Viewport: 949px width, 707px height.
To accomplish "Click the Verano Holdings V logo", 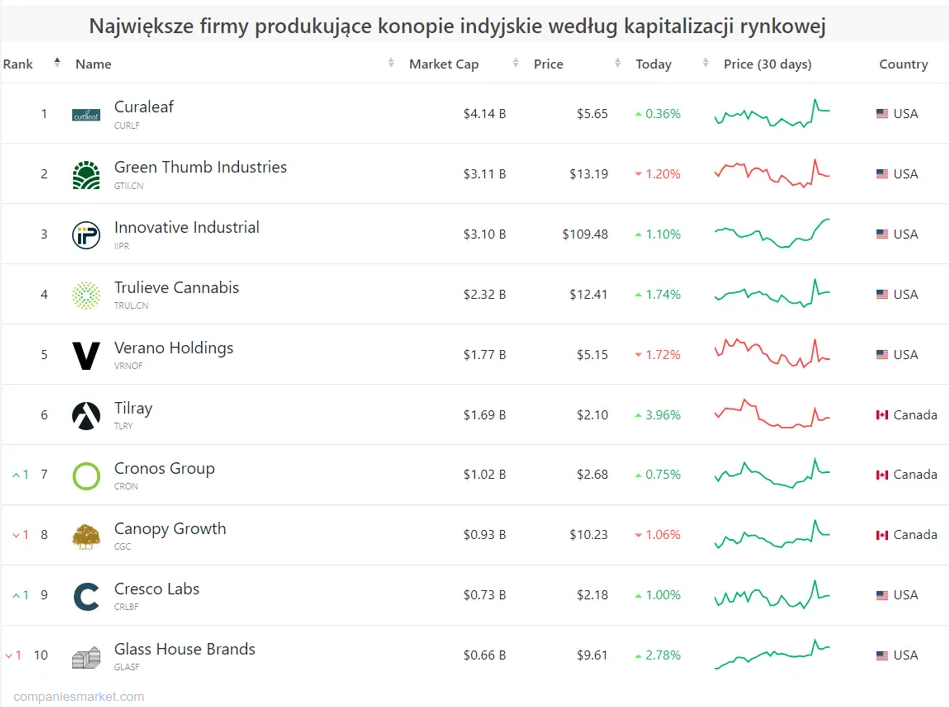I will [86, 355].
